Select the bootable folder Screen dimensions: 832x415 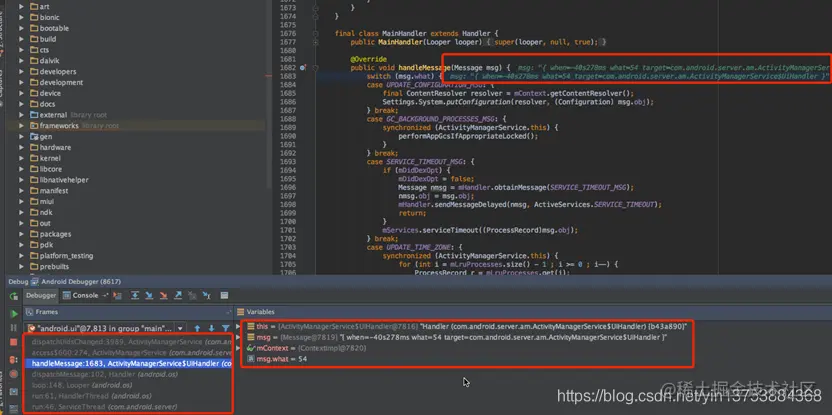[x=49, y=28]
